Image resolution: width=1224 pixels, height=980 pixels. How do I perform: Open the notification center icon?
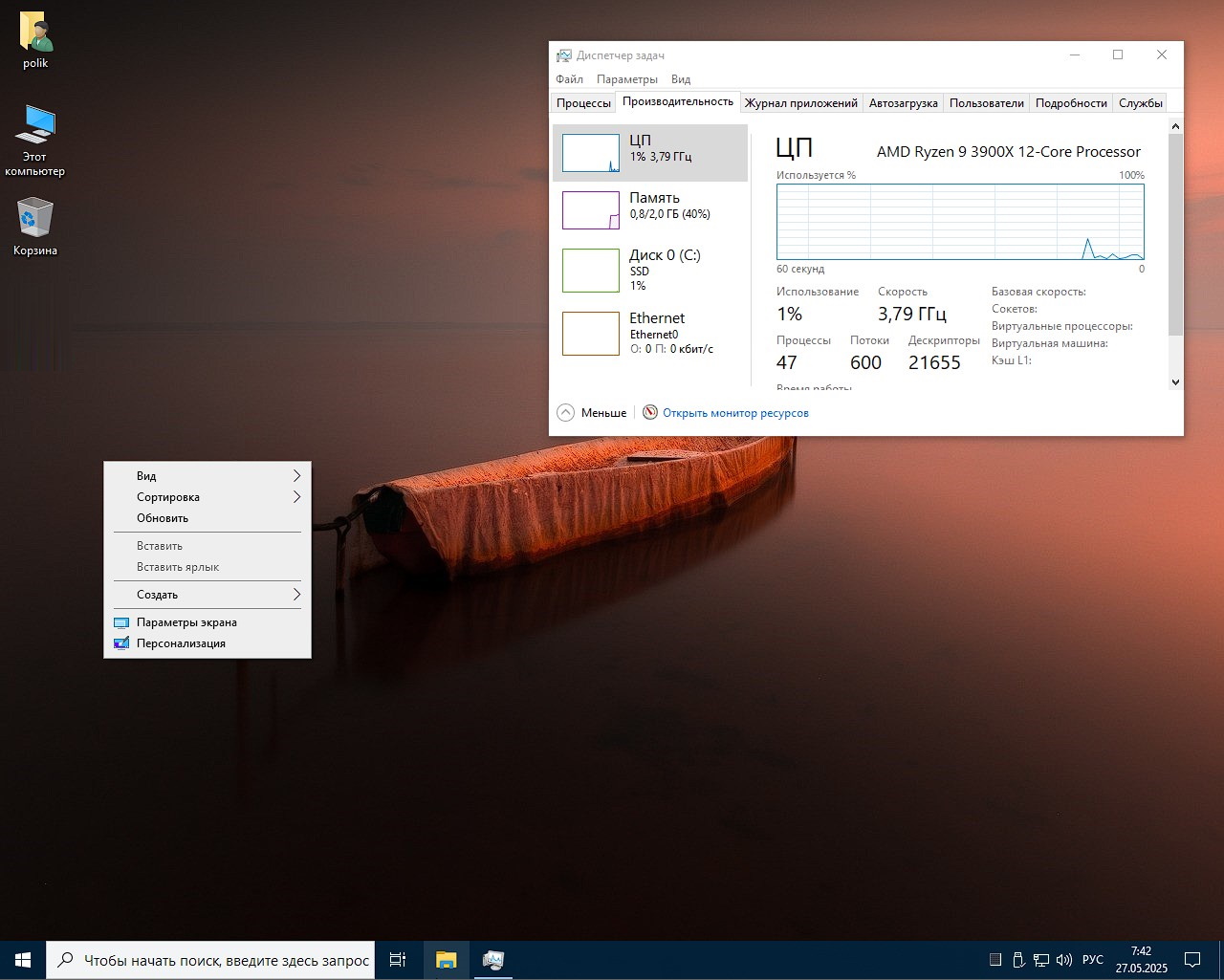coord(1192,960)
